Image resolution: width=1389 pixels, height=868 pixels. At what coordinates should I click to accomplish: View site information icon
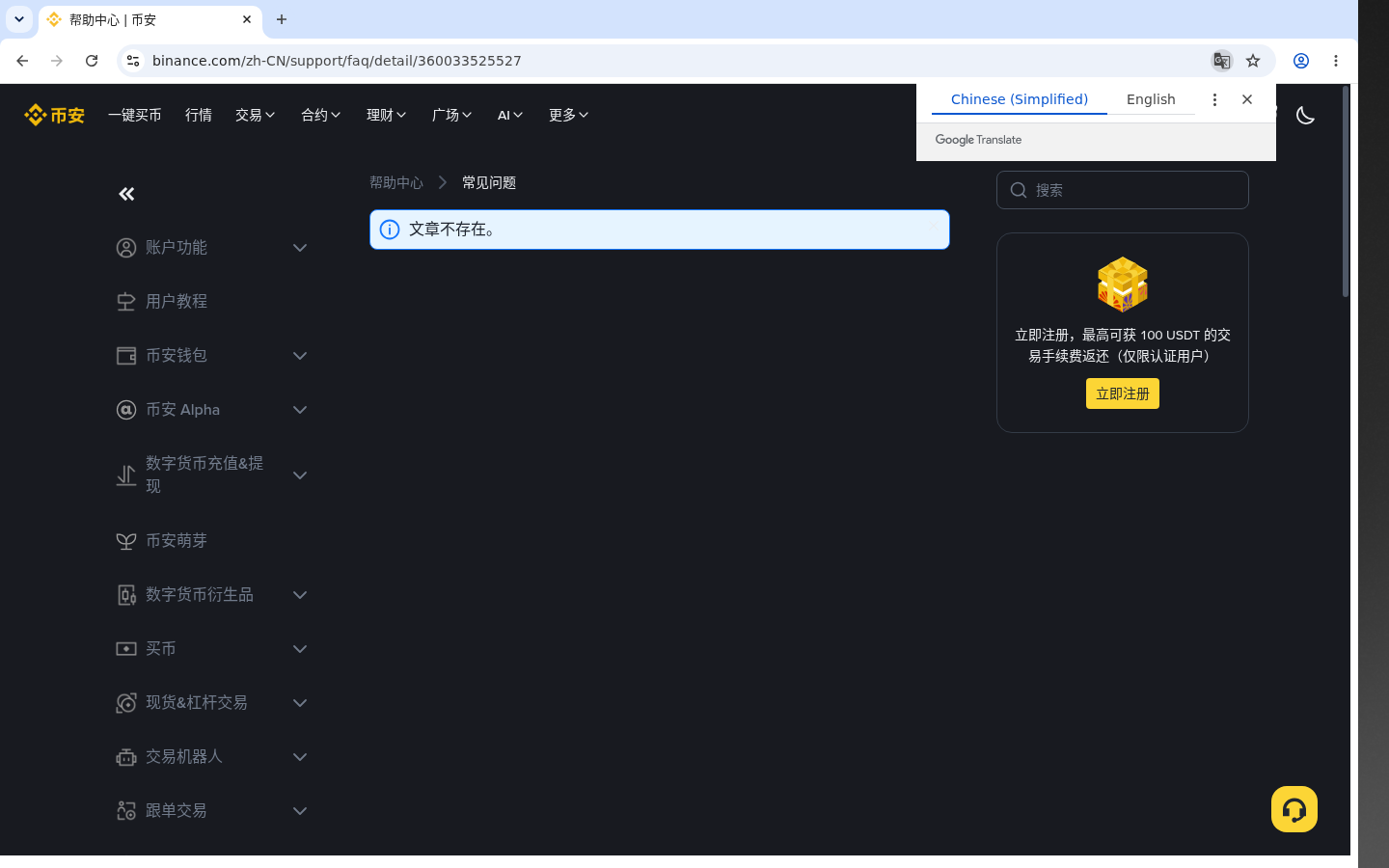[x=133, y=61]
